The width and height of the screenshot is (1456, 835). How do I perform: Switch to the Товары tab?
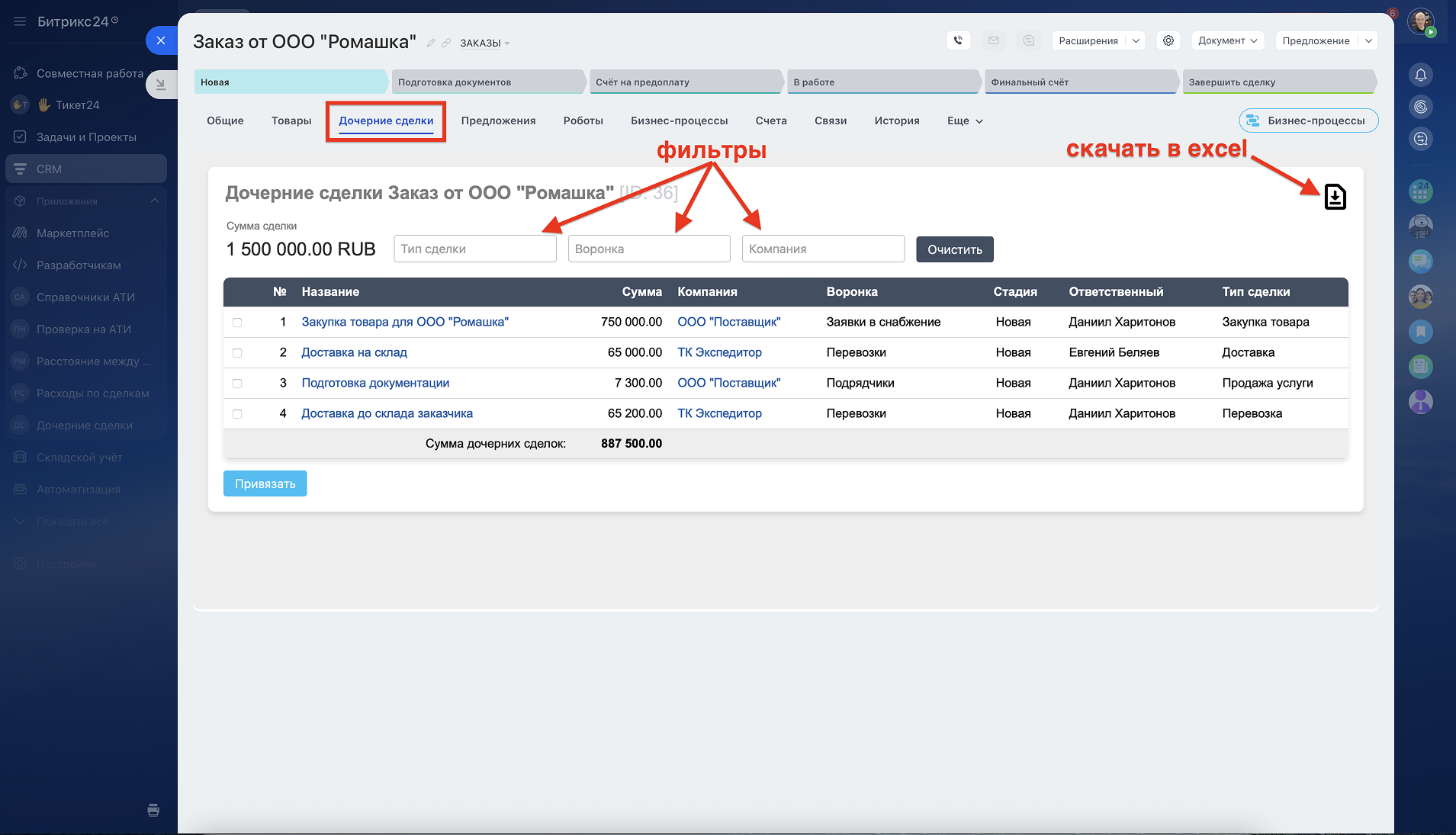point(291,120)
